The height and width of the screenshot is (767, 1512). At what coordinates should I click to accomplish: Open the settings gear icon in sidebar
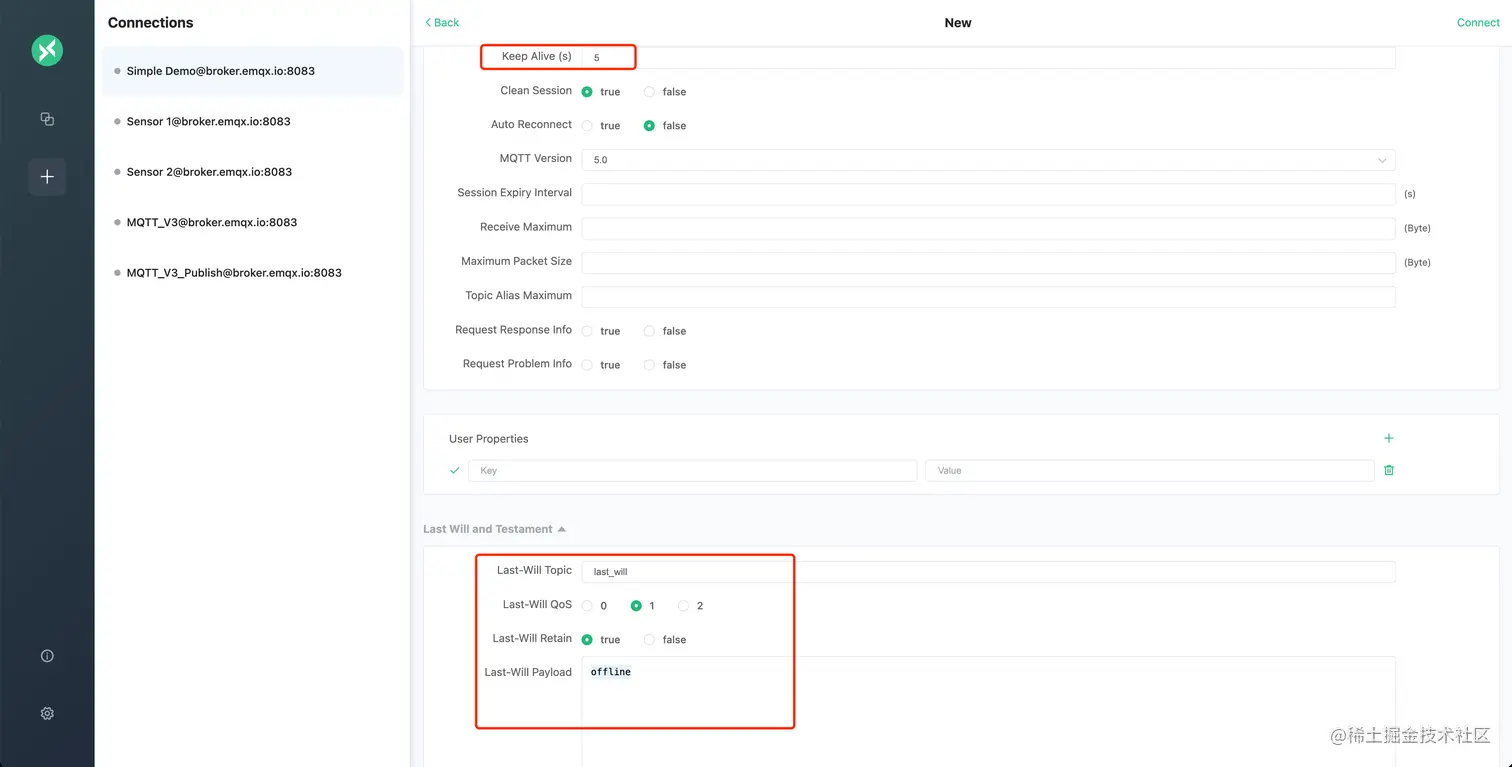47,714
